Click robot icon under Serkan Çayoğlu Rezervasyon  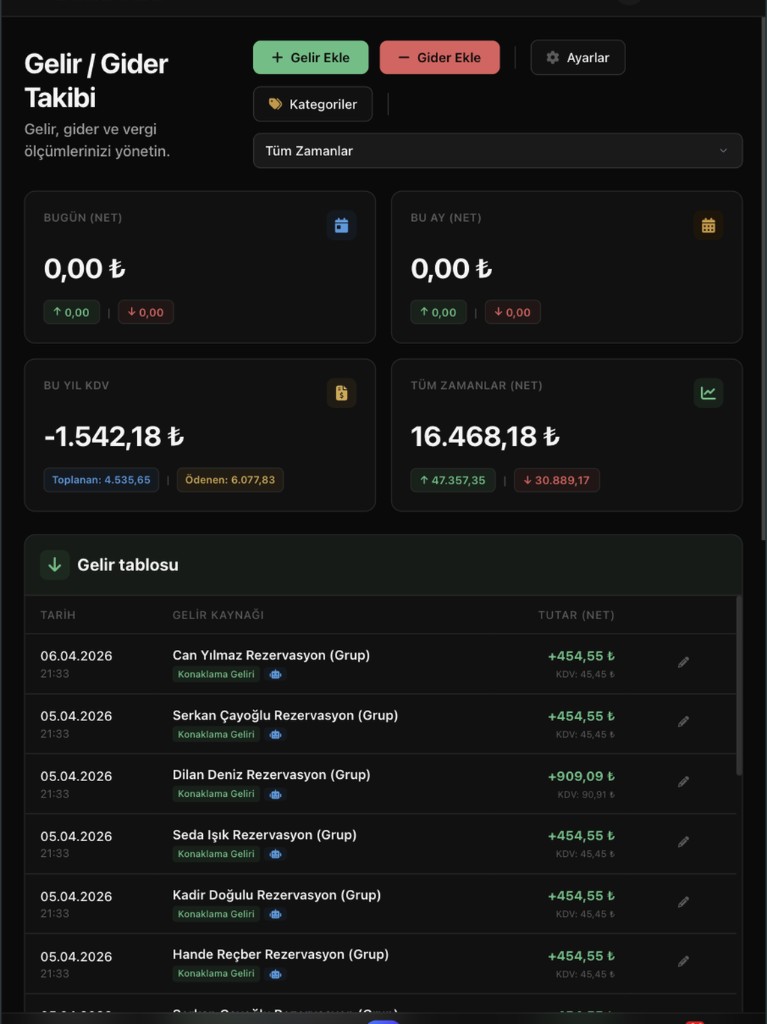point(276,735)
